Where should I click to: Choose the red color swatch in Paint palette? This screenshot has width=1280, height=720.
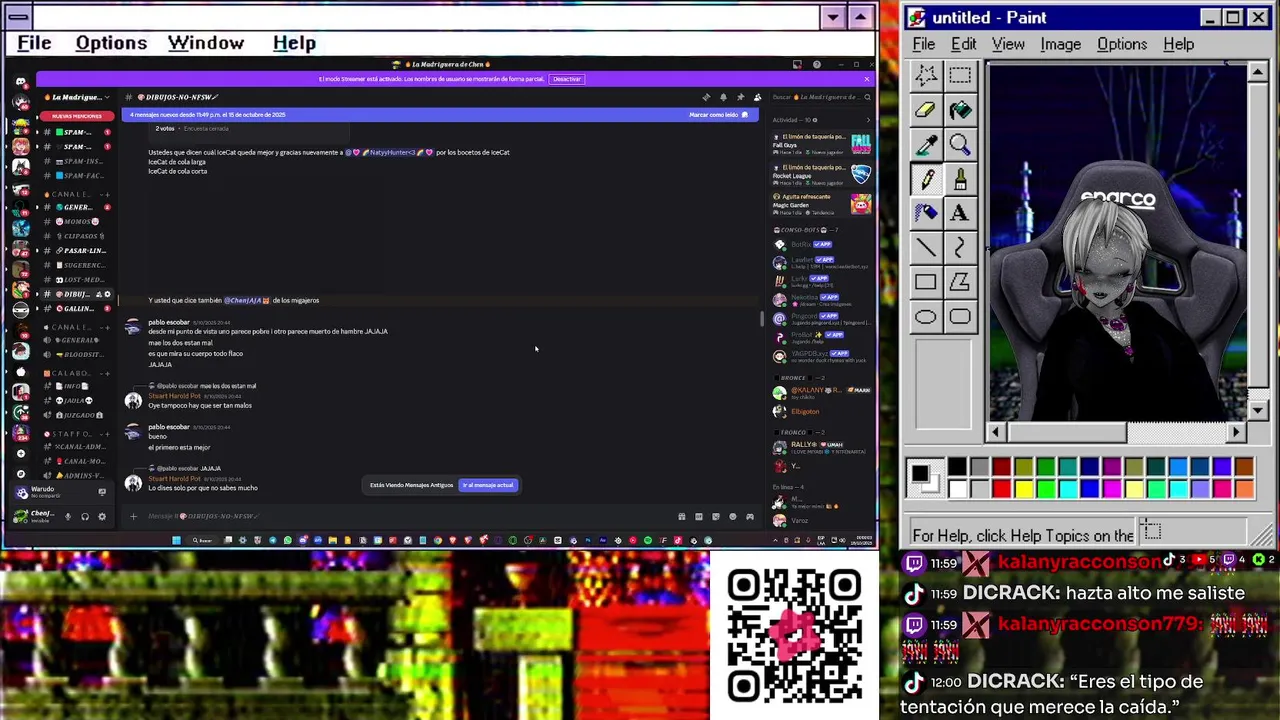[1001, 488]
